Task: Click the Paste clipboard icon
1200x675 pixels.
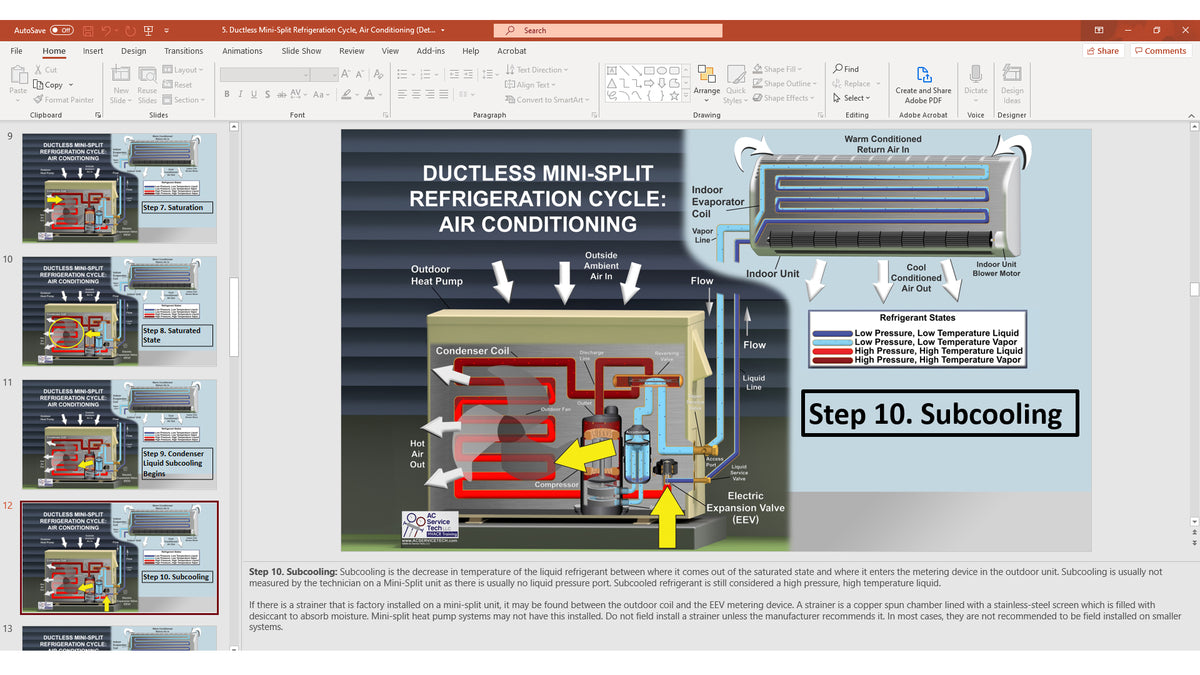Action: [x=18, y=76]
